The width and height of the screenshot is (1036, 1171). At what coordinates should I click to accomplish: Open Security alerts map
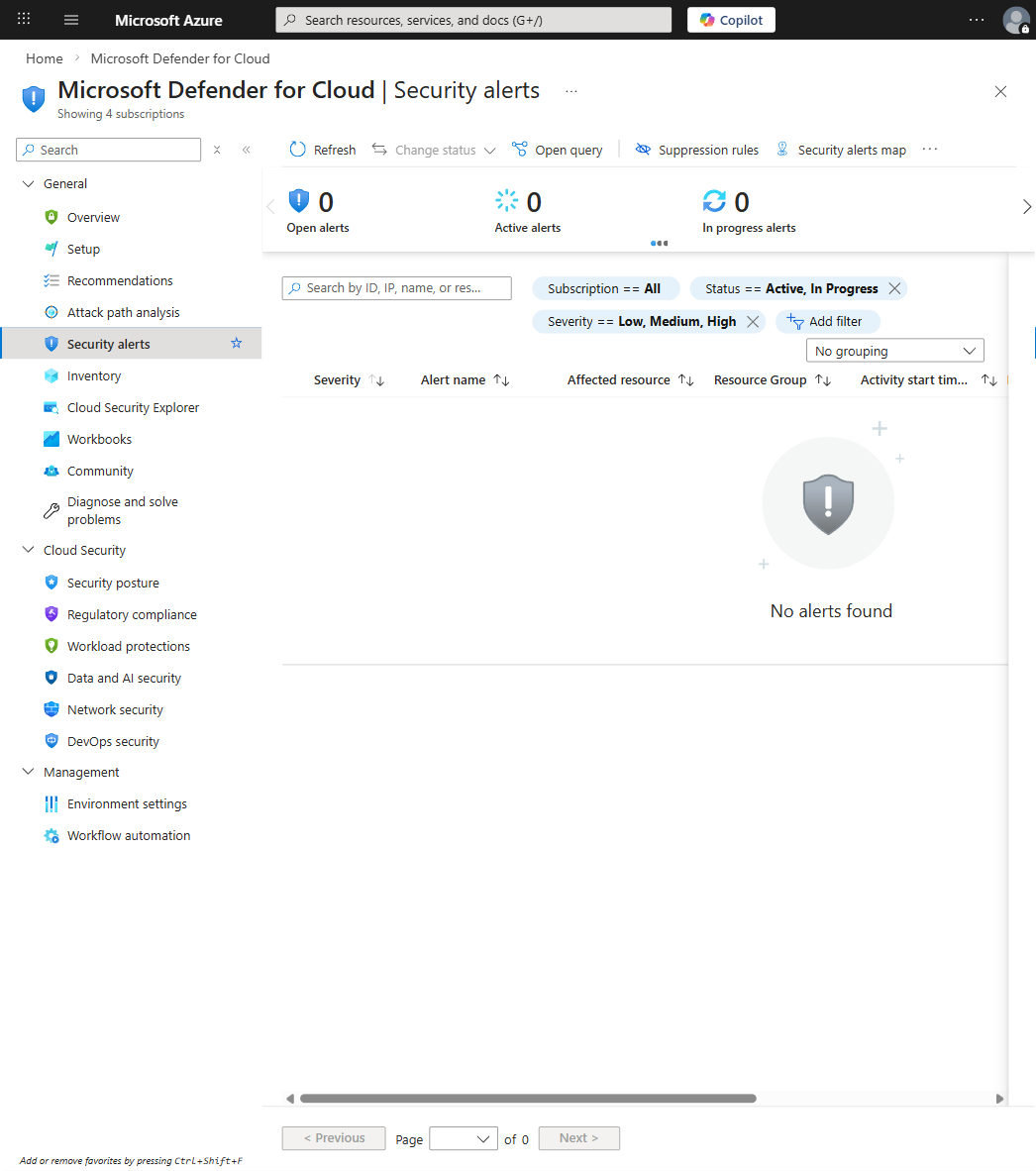[x=841, y=150]
